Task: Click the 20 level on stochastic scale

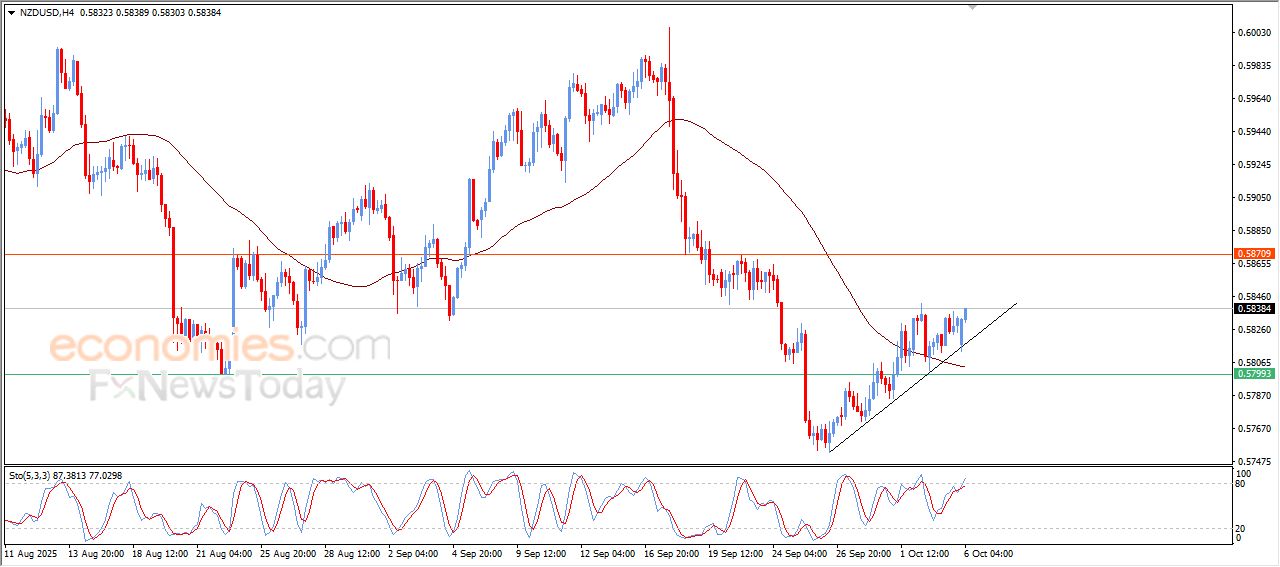Action: 1242,528
